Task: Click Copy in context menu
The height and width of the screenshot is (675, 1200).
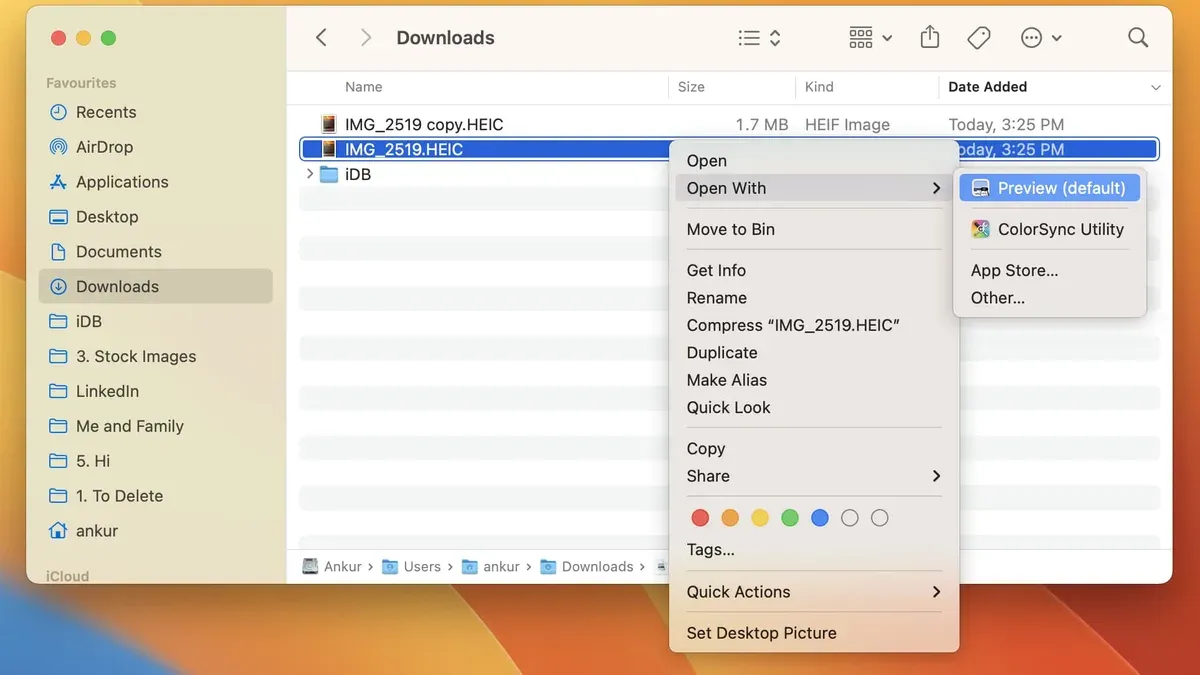Action: 814,449
